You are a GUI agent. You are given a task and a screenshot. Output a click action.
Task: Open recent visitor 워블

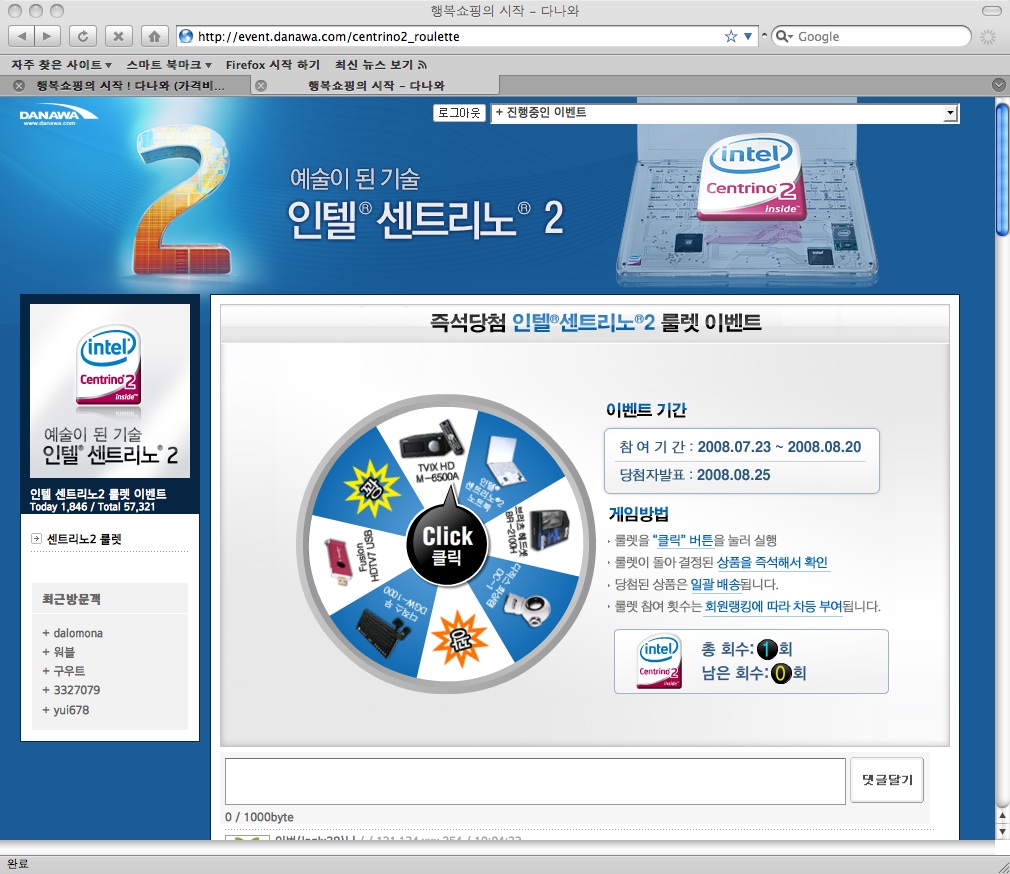click(64, 652)
